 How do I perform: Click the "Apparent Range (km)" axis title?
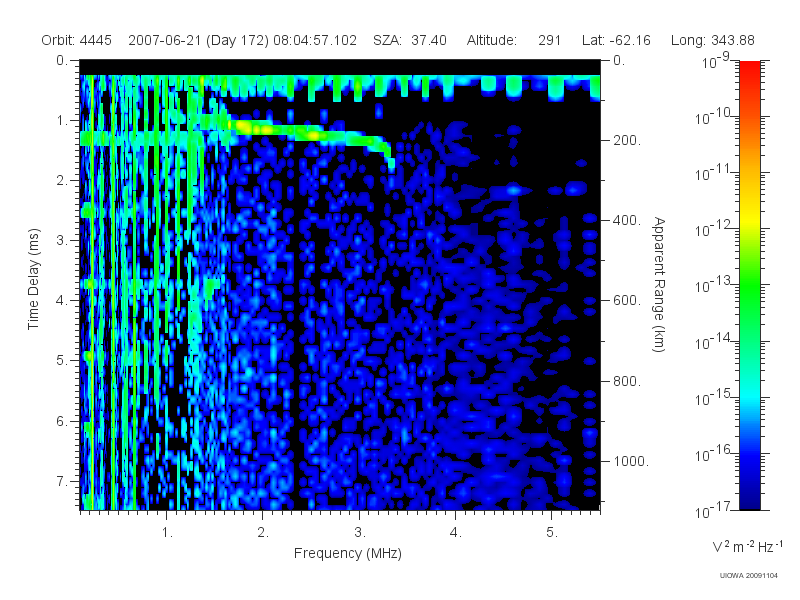tap(659, 284)
